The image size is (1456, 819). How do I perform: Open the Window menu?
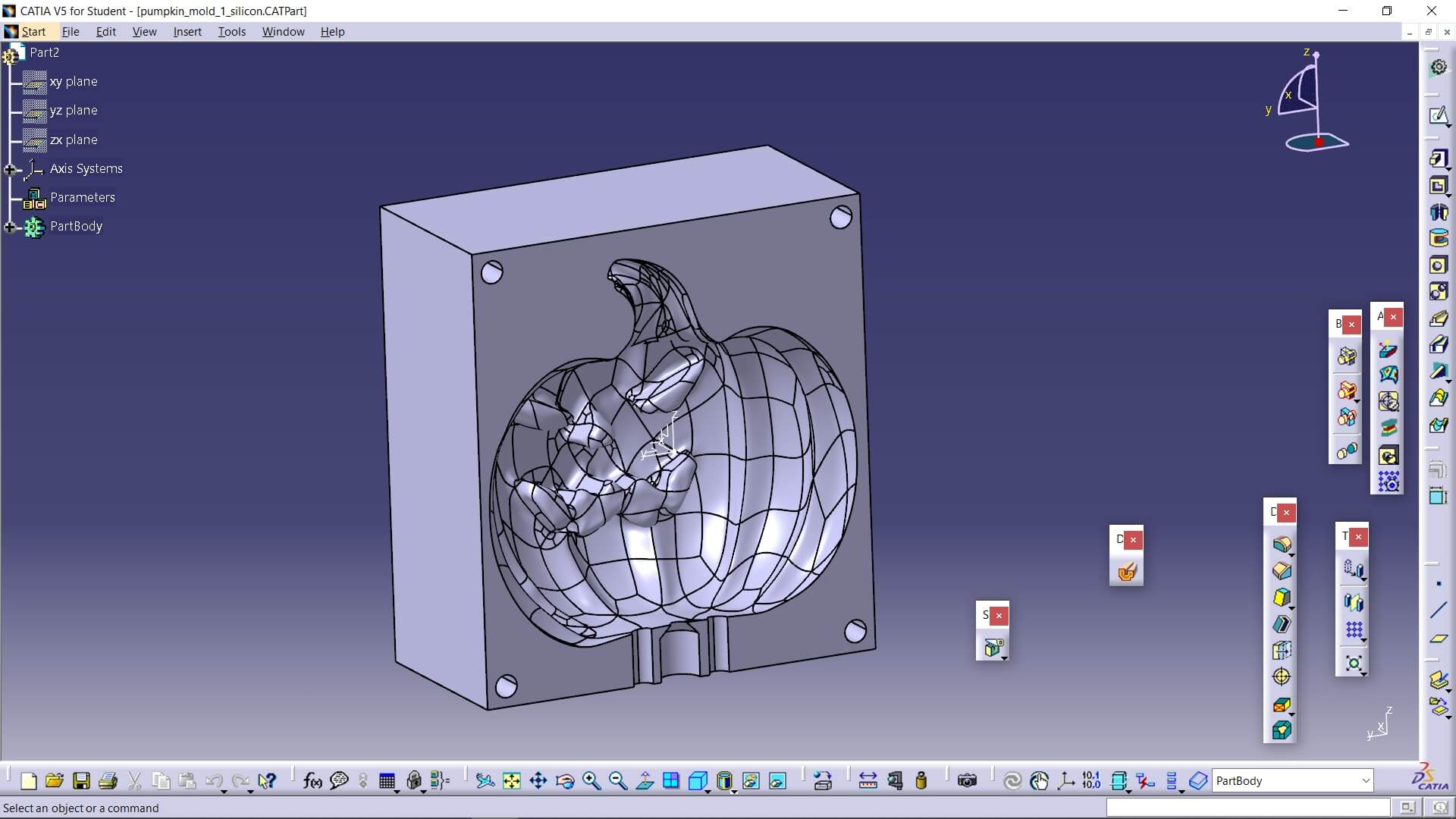(x=284, y=32)
